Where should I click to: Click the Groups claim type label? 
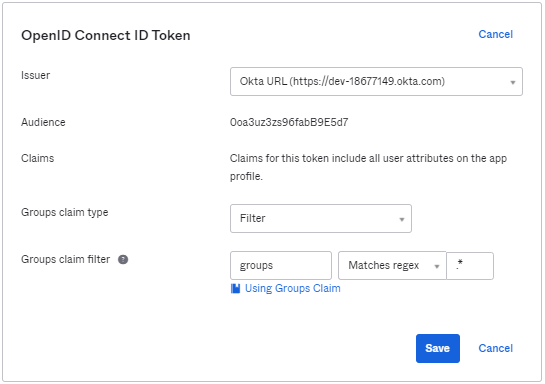pos(65,212)
